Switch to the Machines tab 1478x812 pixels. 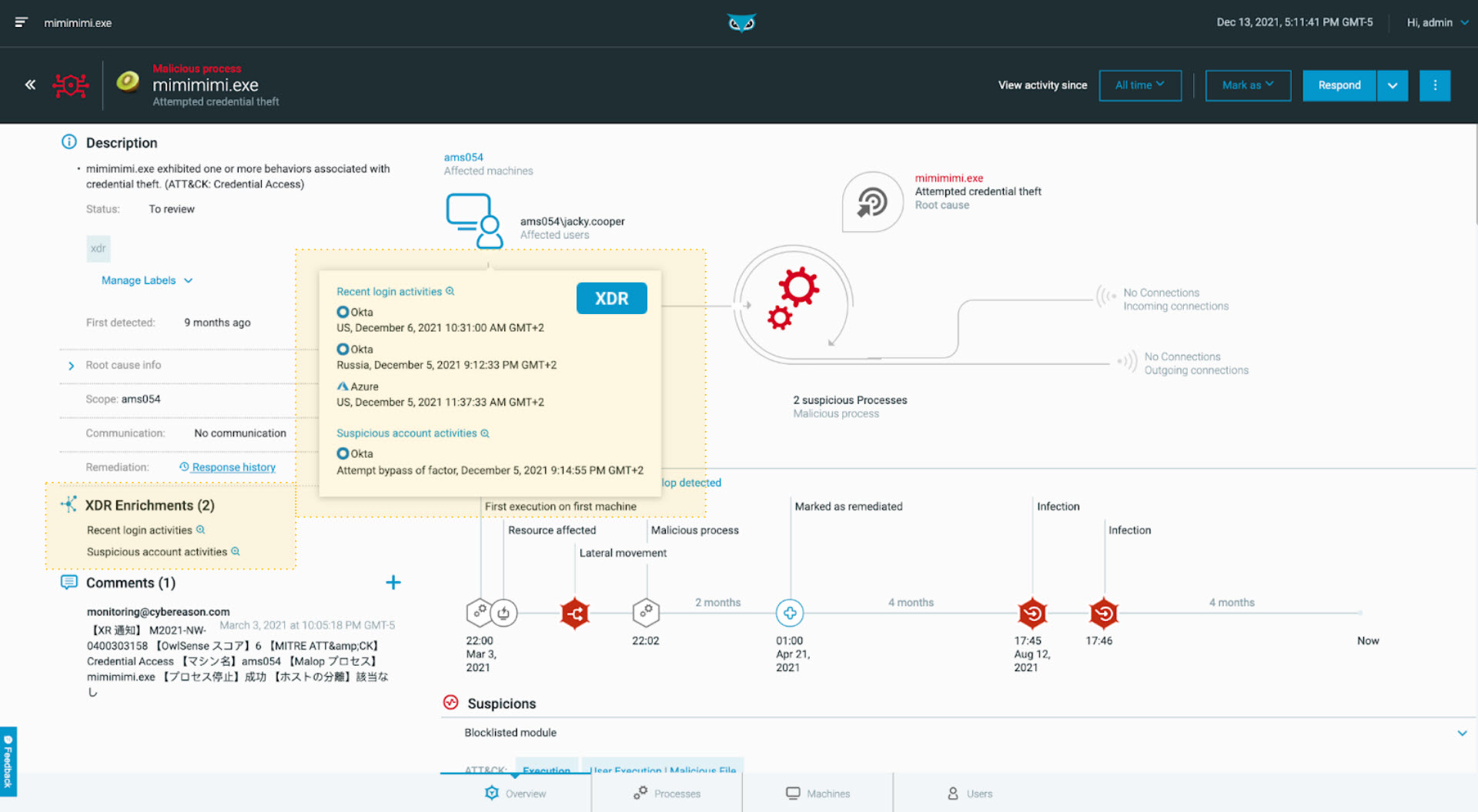point(818,794)
